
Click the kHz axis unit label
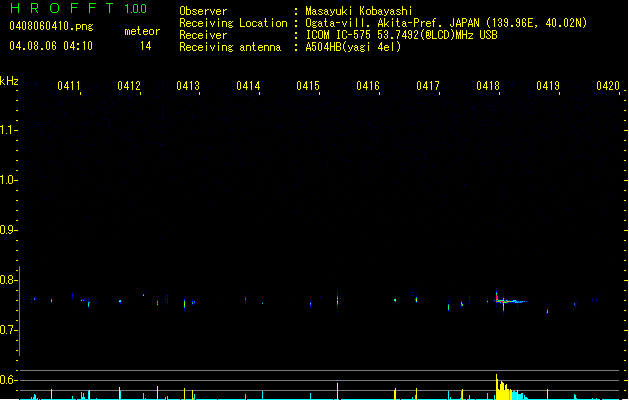click(x=9, y=81)
